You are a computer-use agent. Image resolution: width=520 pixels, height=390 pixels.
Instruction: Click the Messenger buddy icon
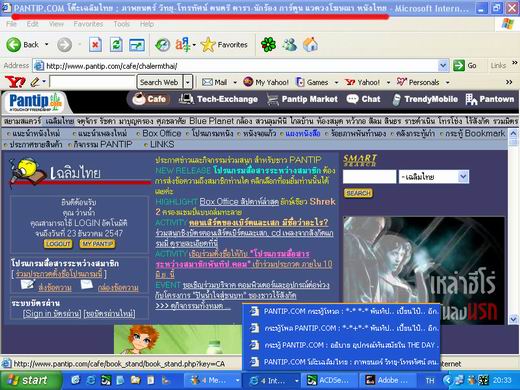click(289, 44)
